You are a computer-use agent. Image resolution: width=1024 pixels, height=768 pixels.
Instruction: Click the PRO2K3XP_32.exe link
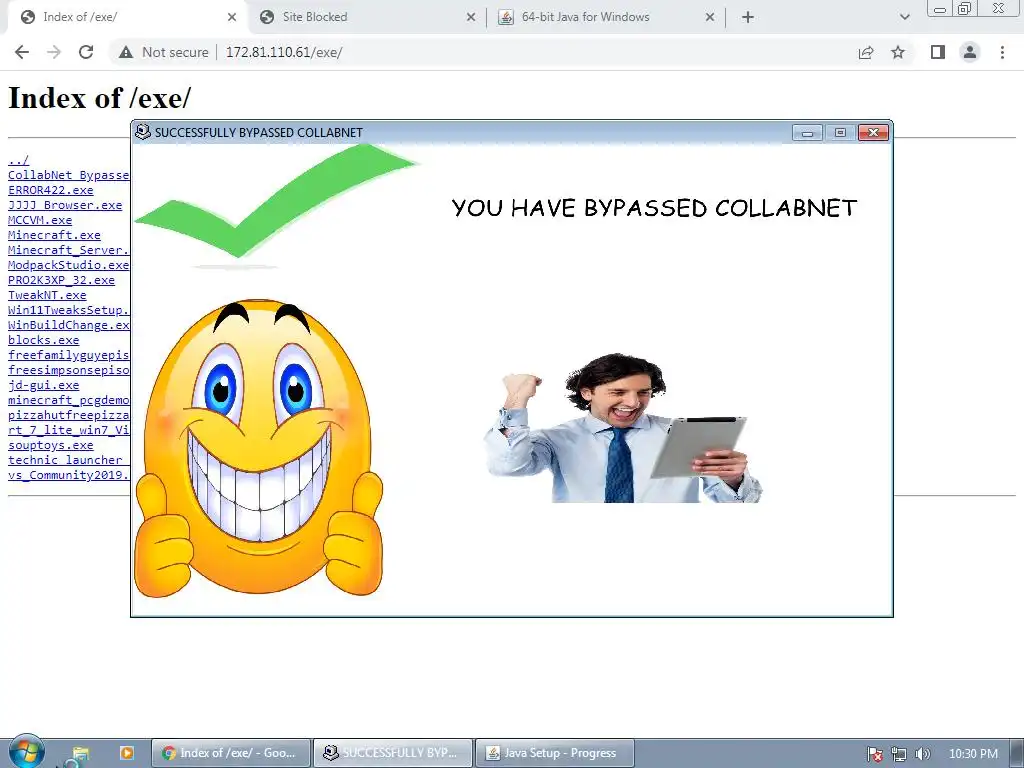(61, 280)
